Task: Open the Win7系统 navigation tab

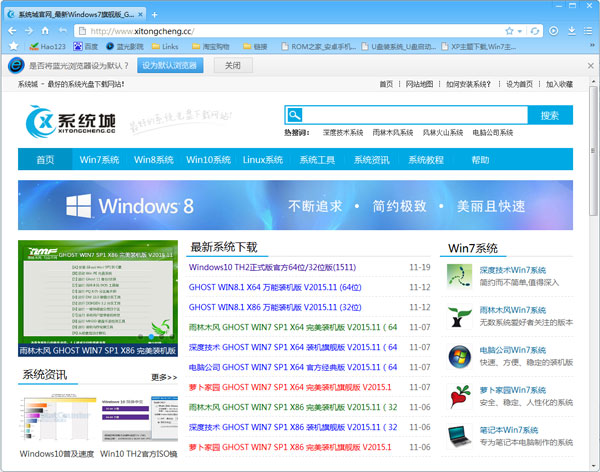Action: 99,159
